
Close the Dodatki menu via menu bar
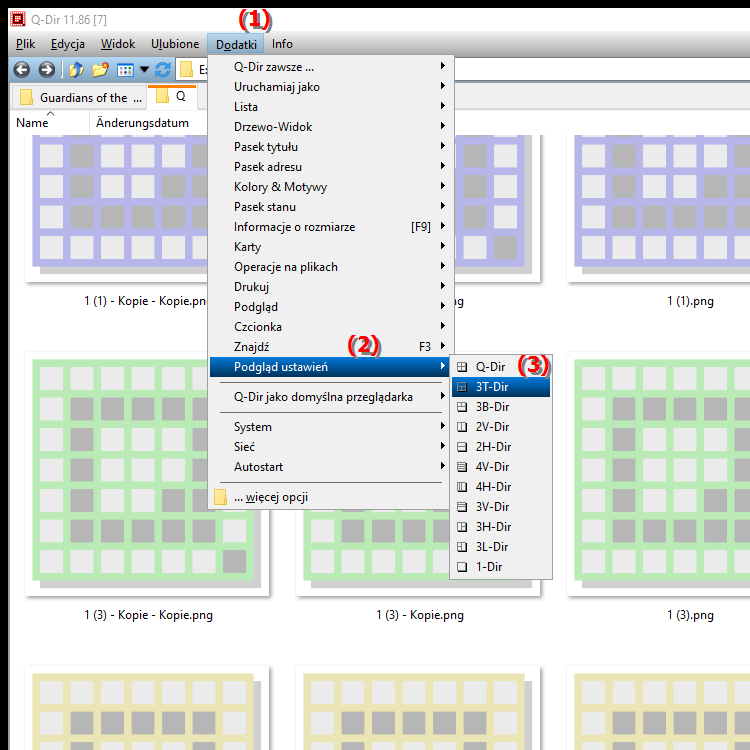coord(236,44)
